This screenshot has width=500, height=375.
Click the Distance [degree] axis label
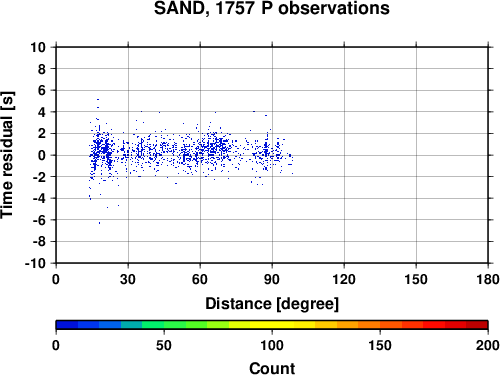coord(272,304)
